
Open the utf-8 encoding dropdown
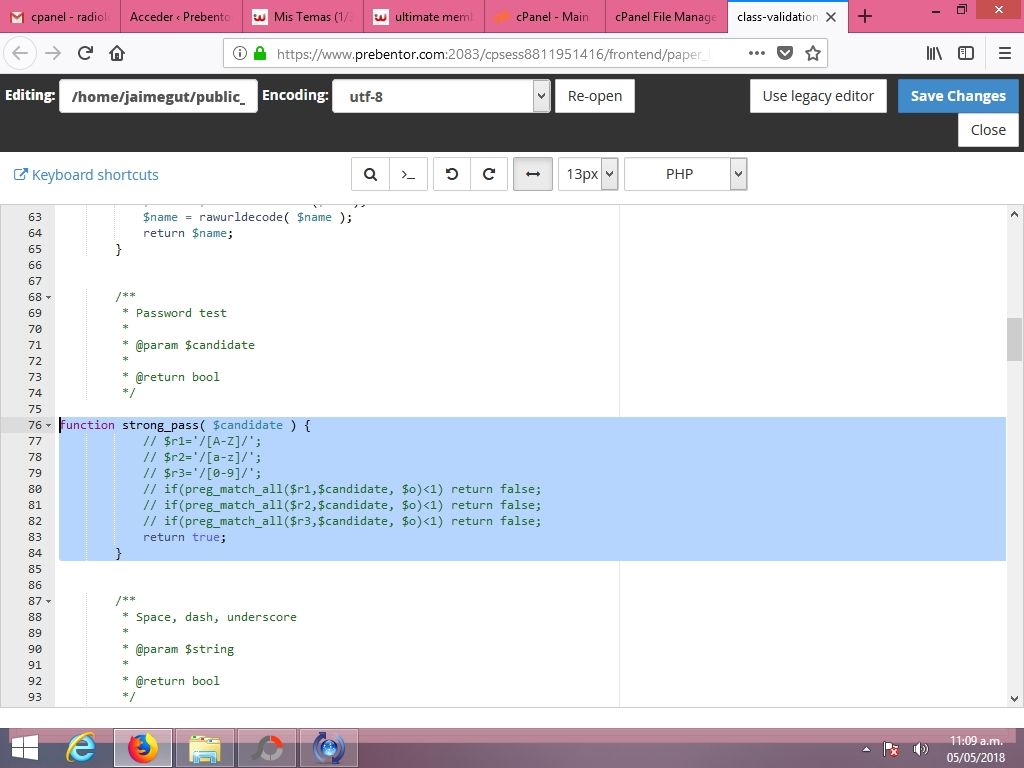tap(441, 96)
